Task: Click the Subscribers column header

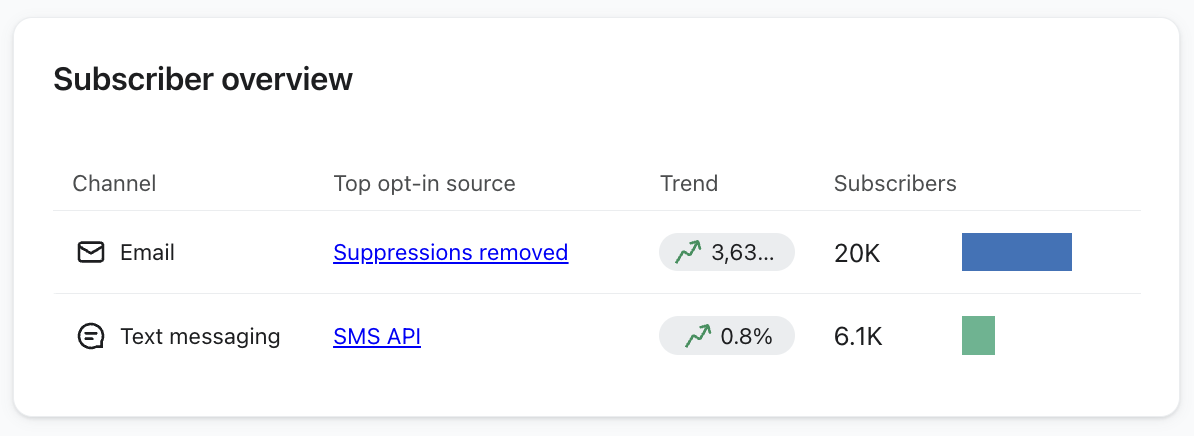Action: 895,184
